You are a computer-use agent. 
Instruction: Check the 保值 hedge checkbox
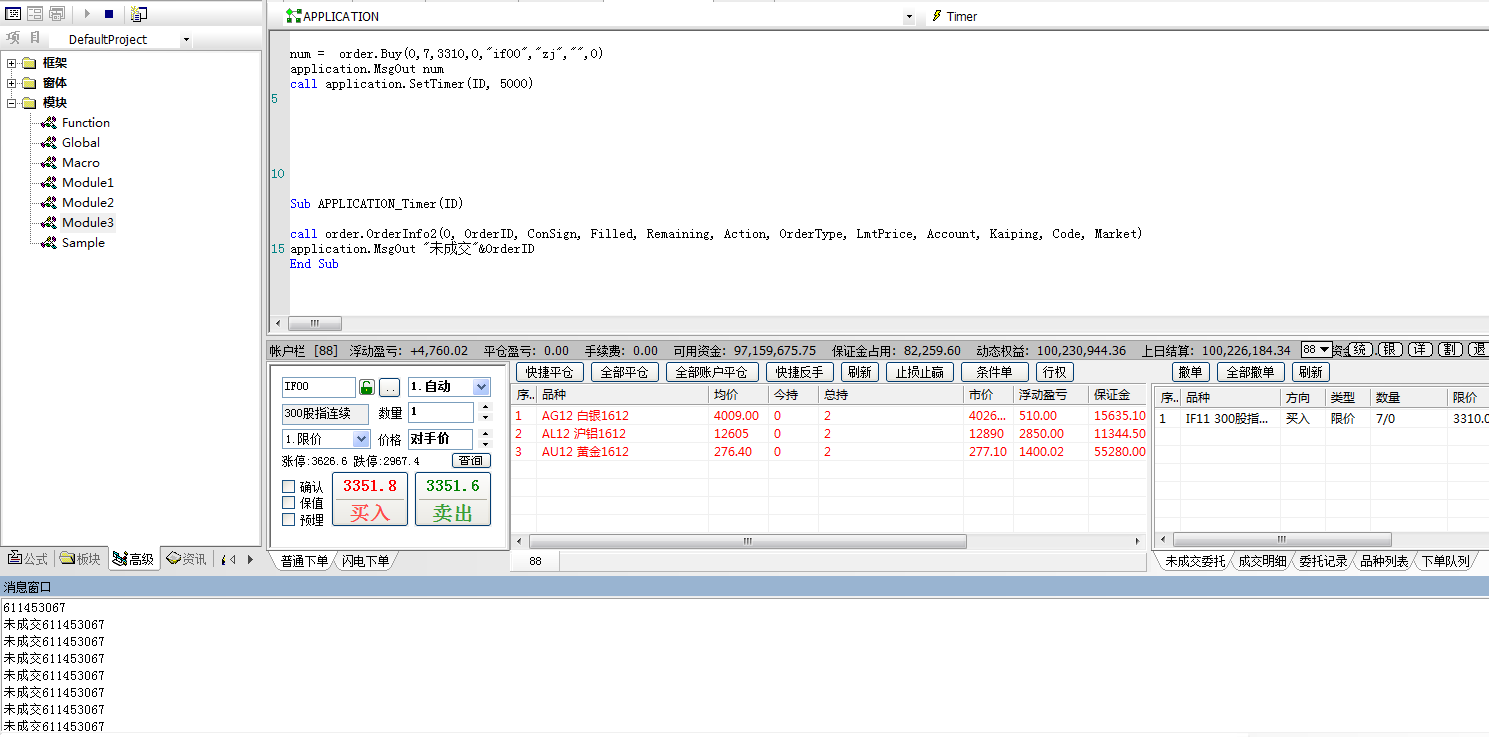pyautogui.click(x=289, y=503)
